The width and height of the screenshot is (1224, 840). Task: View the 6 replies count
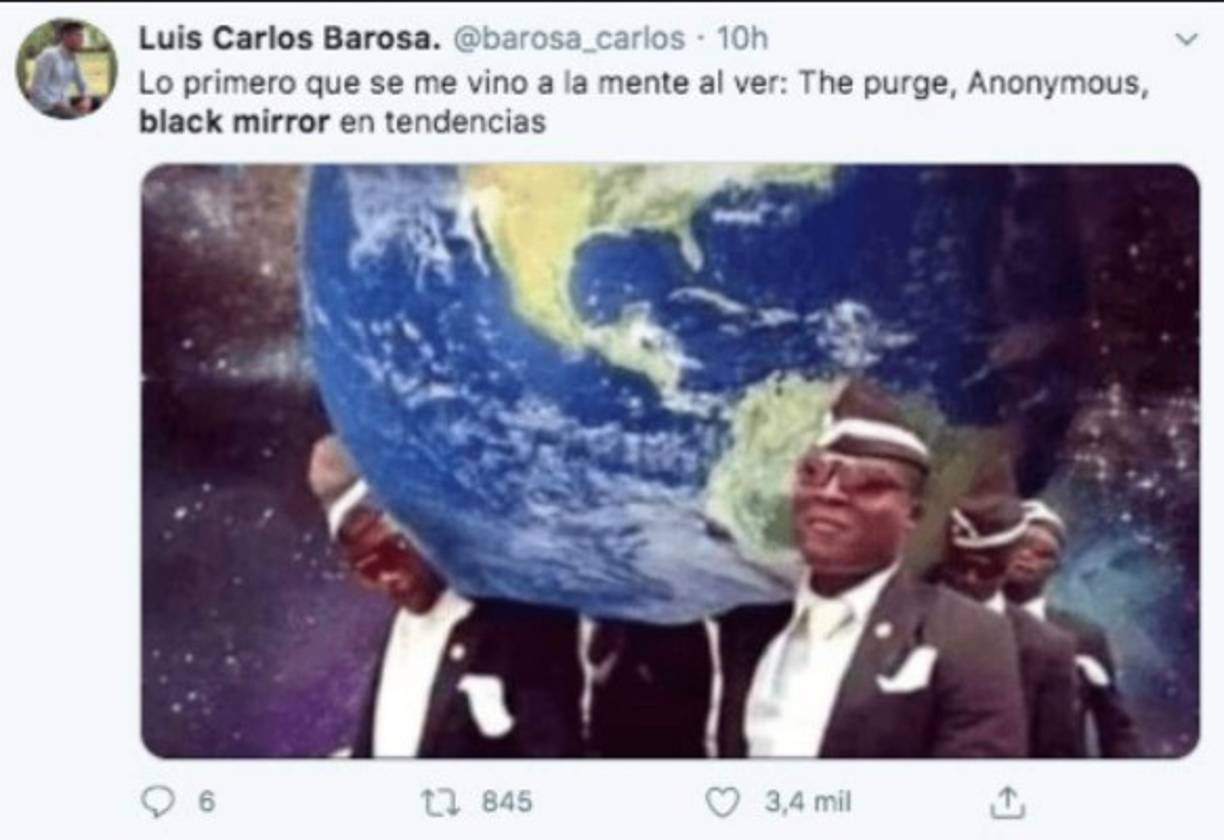coord(206,801)
